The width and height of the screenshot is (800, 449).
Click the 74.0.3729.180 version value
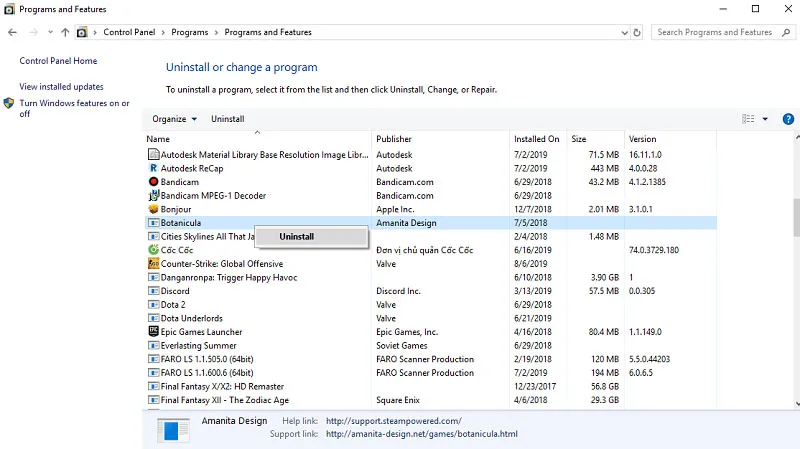coord(654,250)
